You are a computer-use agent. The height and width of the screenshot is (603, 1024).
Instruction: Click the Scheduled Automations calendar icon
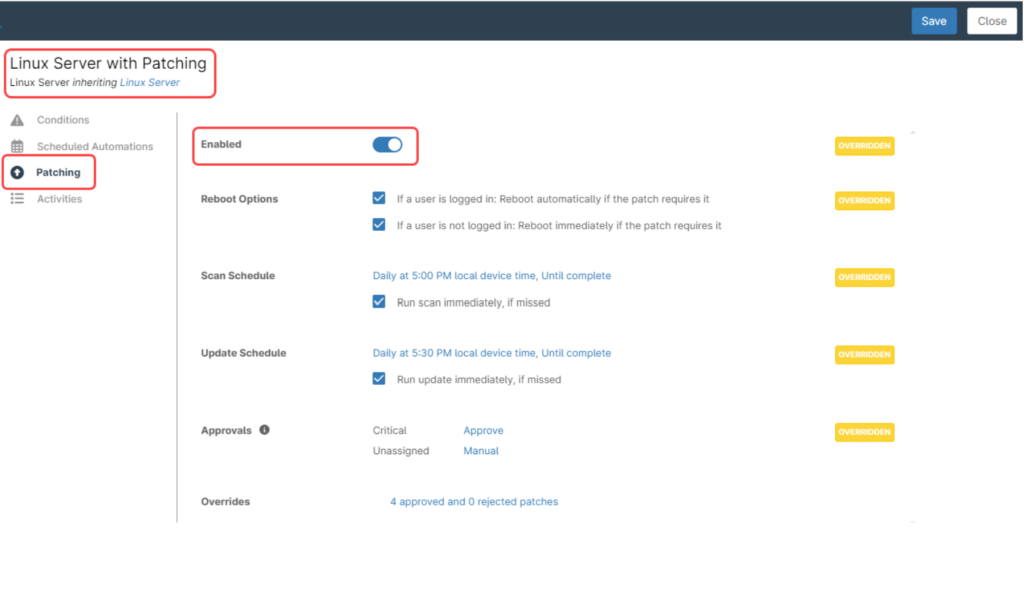tap(17, 146)
